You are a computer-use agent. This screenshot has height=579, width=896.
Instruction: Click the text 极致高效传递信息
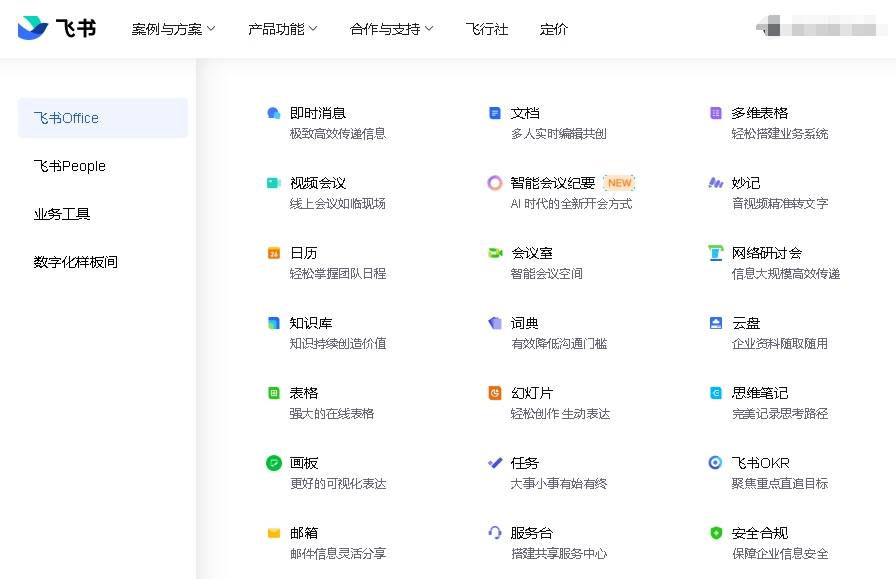pyautogui.click(x=338, y=134)
